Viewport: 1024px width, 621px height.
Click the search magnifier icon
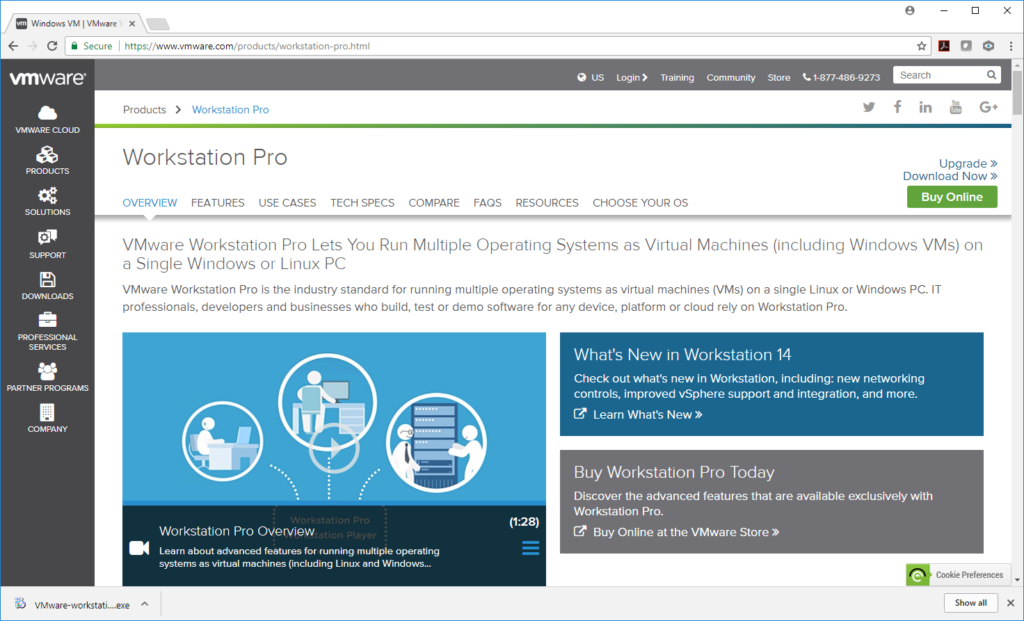(x=991, y=75)
